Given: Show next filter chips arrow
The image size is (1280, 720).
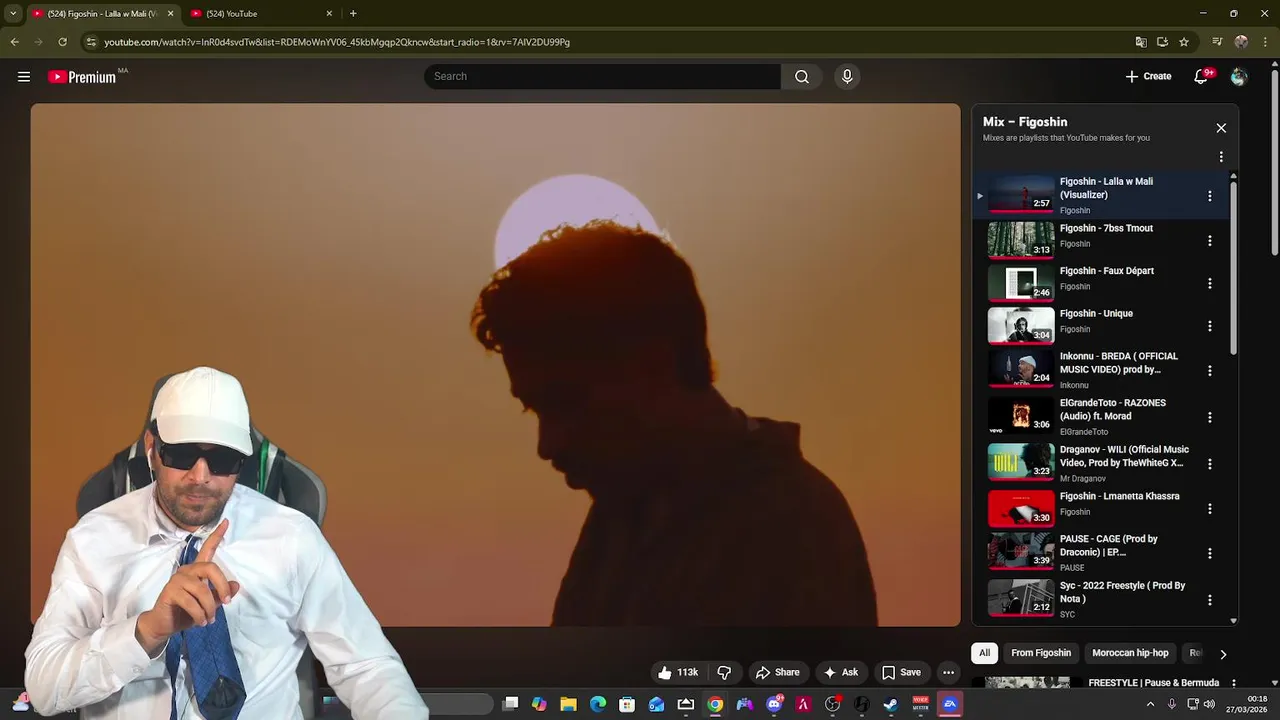Looking at the screenshot, I should click(x=1222, y=654).
